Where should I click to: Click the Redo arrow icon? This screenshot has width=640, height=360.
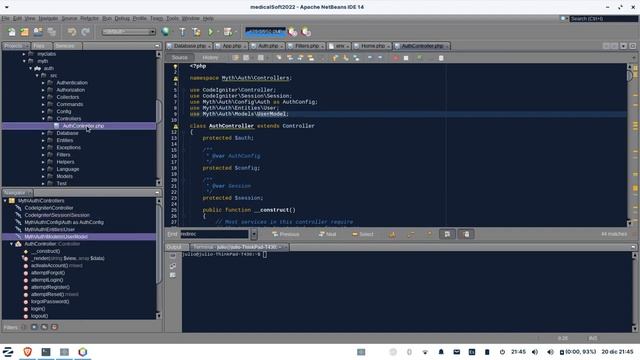85,32
